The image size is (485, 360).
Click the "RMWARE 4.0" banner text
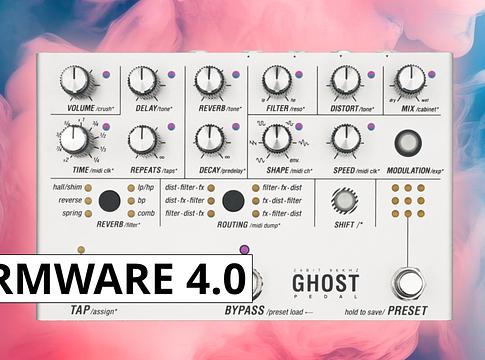click(x=123, y=278)
